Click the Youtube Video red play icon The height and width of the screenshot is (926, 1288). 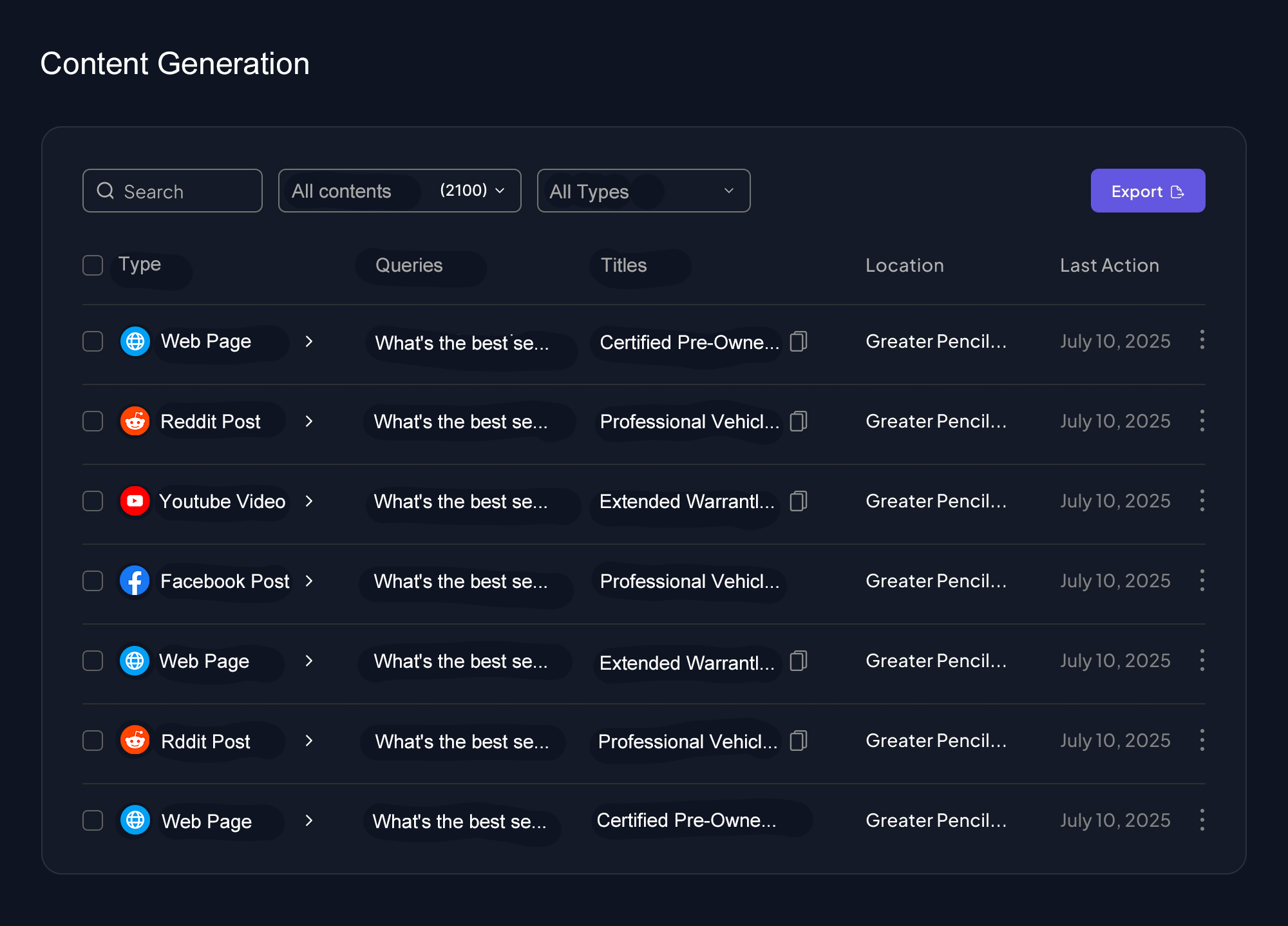(135, 501)
